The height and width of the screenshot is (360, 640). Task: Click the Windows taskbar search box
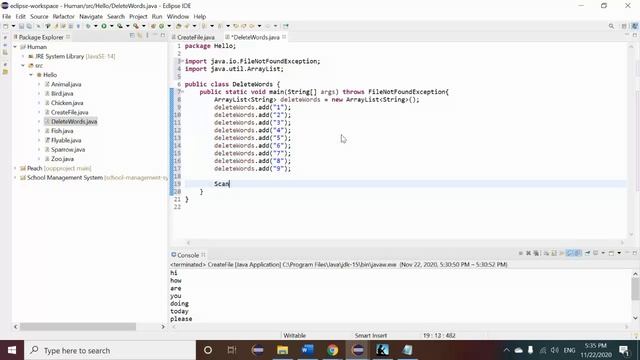point(110,350)
